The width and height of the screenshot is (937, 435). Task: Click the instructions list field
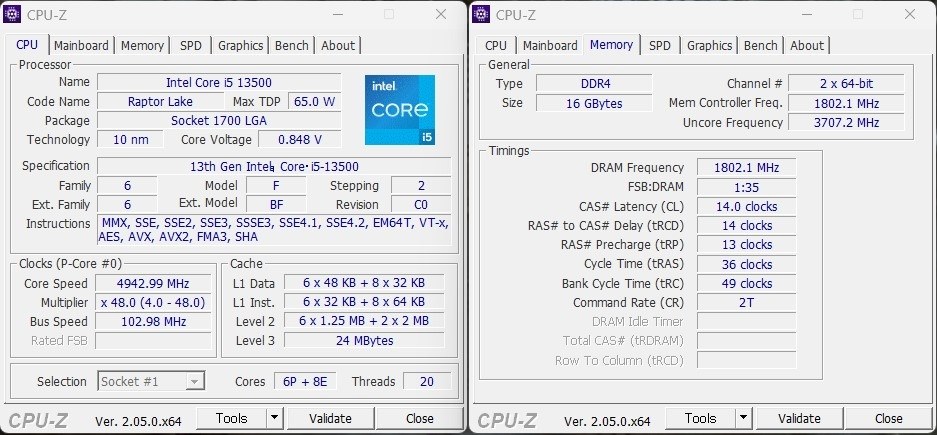coord(274,230)
